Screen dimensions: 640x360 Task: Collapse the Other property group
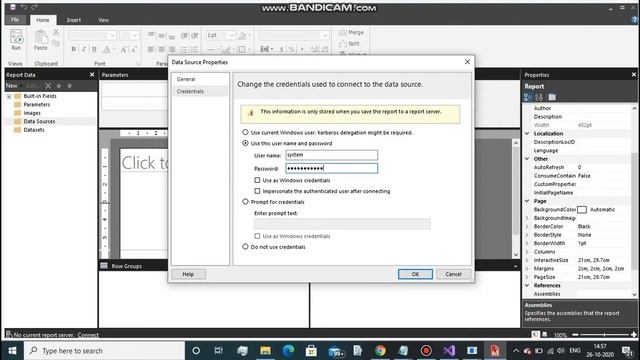[527, 159]
